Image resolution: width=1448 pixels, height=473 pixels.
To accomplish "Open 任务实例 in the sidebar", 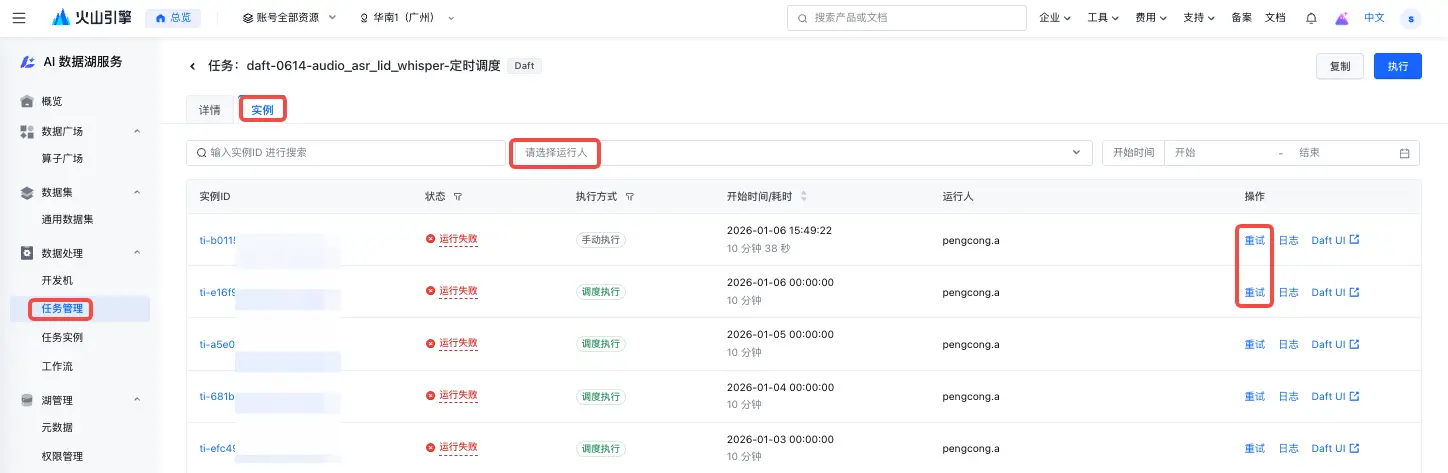I will click(x=62, y=337).
